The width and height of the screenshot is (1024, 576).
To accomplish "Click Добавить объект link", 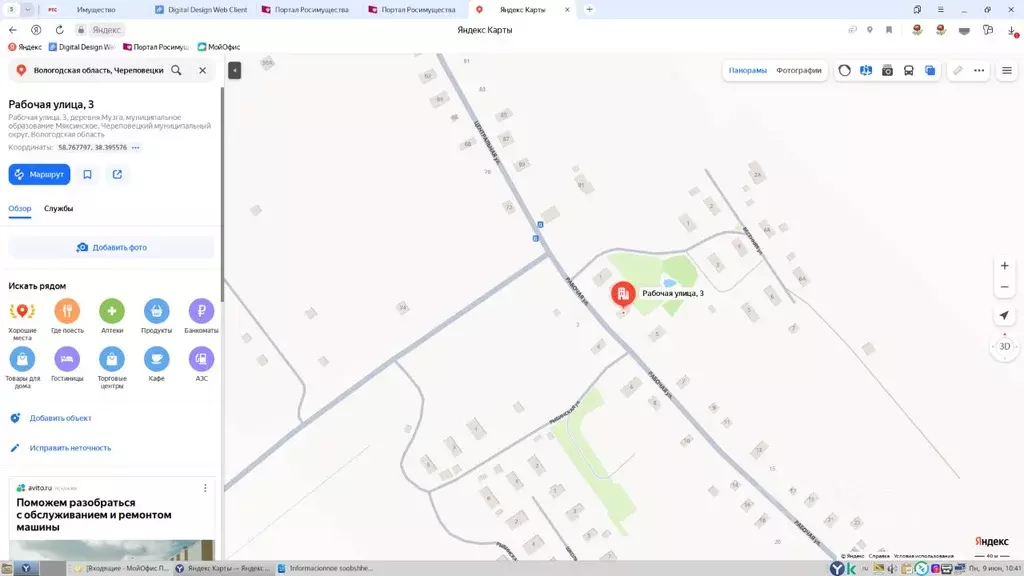I will coord(60,418).
